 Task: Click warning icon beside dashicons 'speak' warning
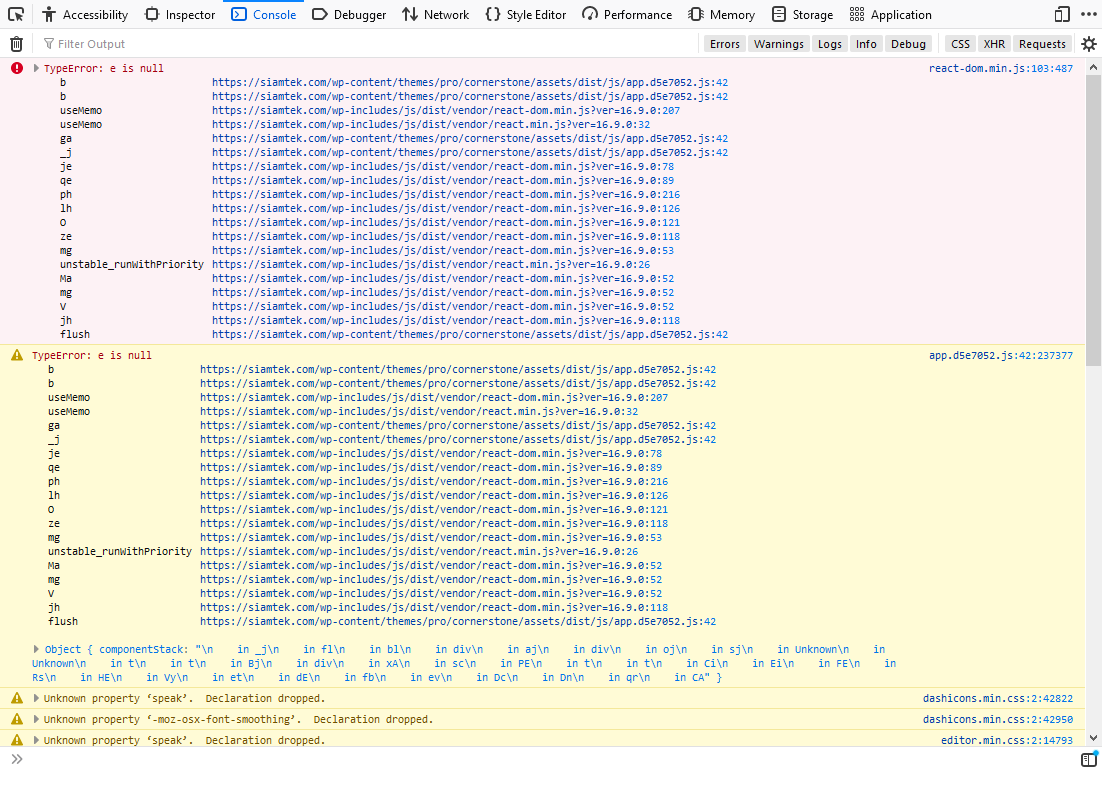17,698
